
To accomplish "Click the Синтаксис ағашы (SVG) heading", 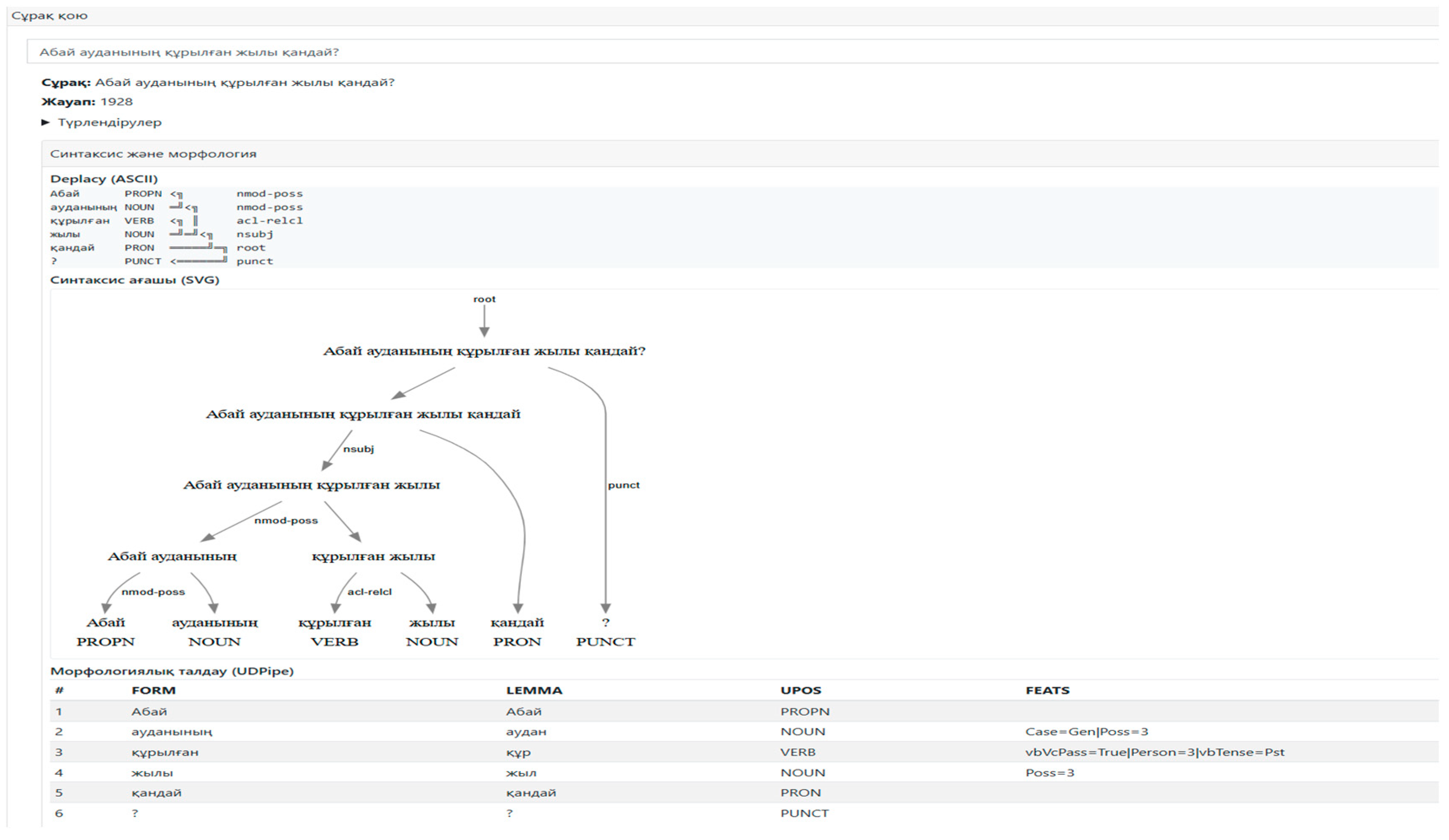I will [x=134, y=280].
